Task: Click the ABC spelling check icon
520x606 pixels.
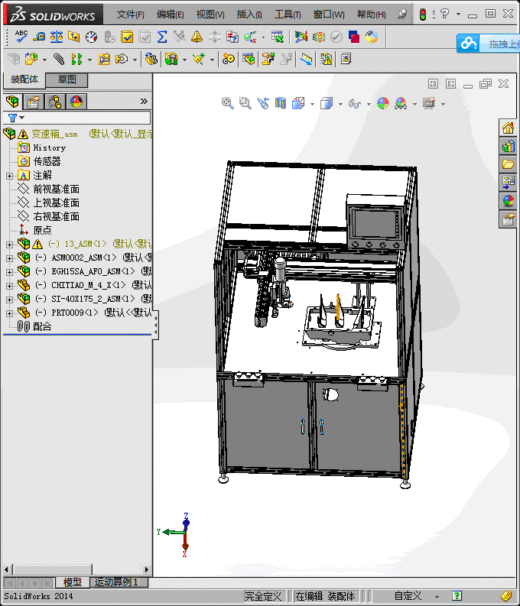Action: click(x=21, y=37)
